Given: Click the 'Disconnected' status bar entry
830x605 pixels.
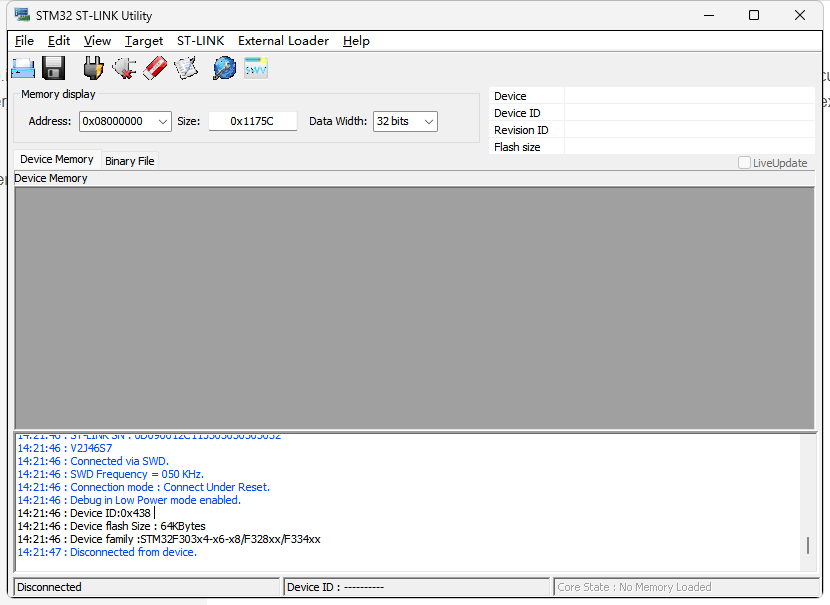Looking at the screenshot, I should pos(146,587).
